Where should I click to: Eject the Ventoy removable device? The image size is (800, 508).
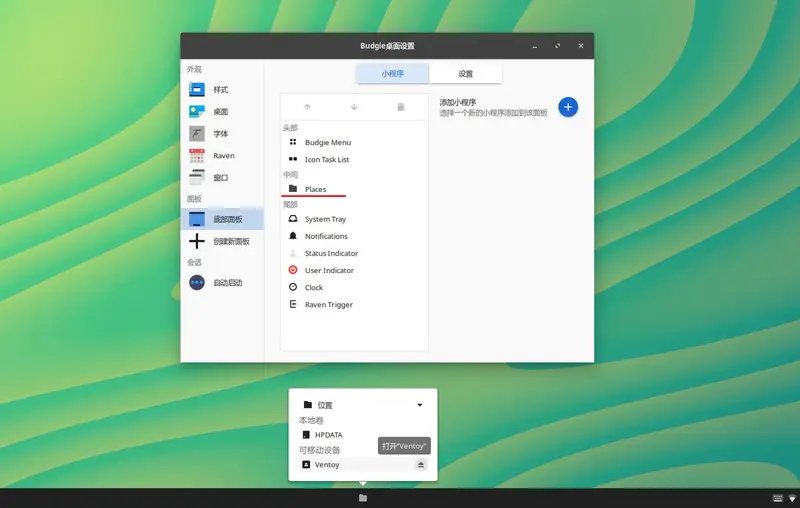(x=421, y=465)
